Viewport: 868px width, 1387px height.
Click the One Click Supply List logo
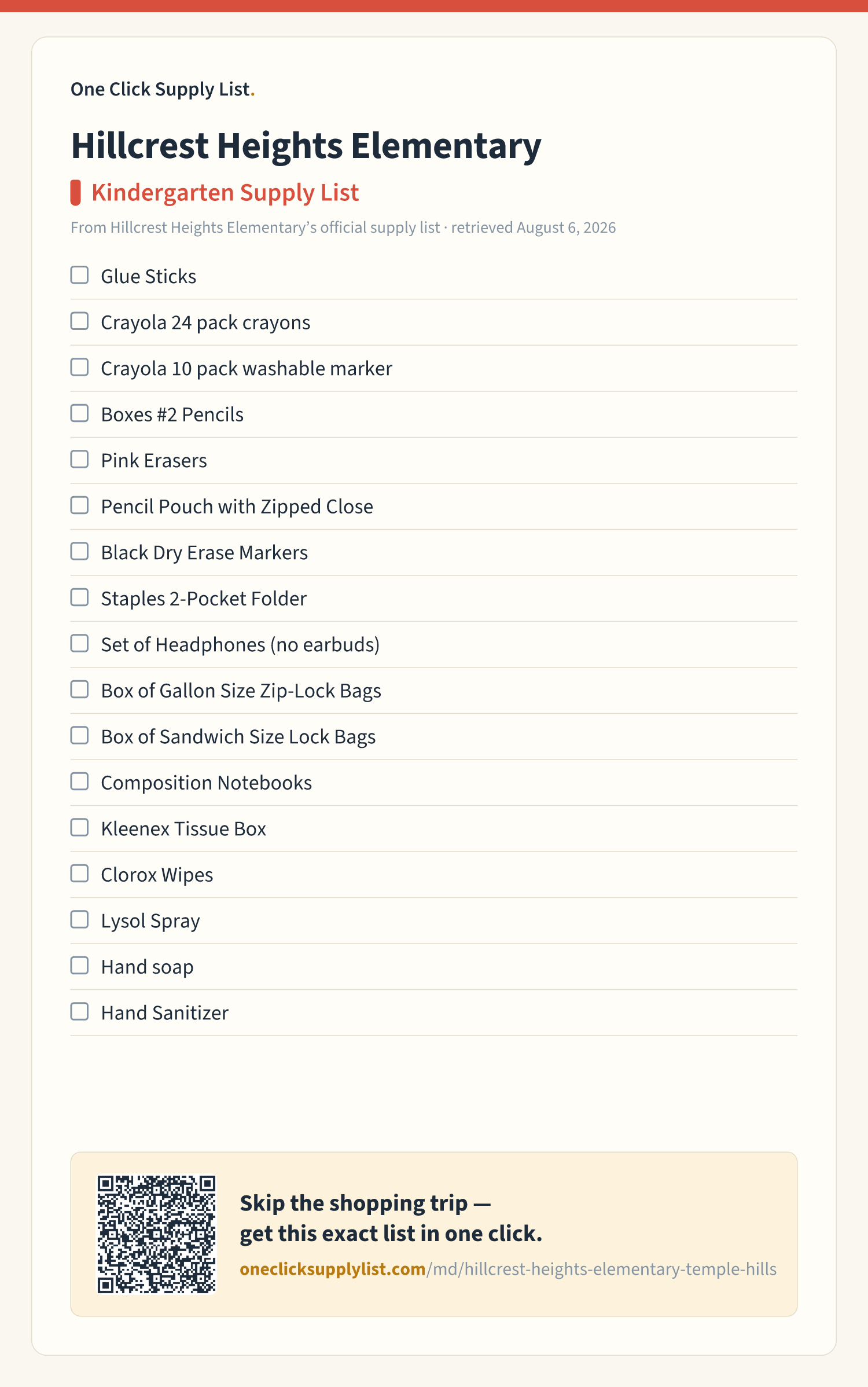point(163,89)
